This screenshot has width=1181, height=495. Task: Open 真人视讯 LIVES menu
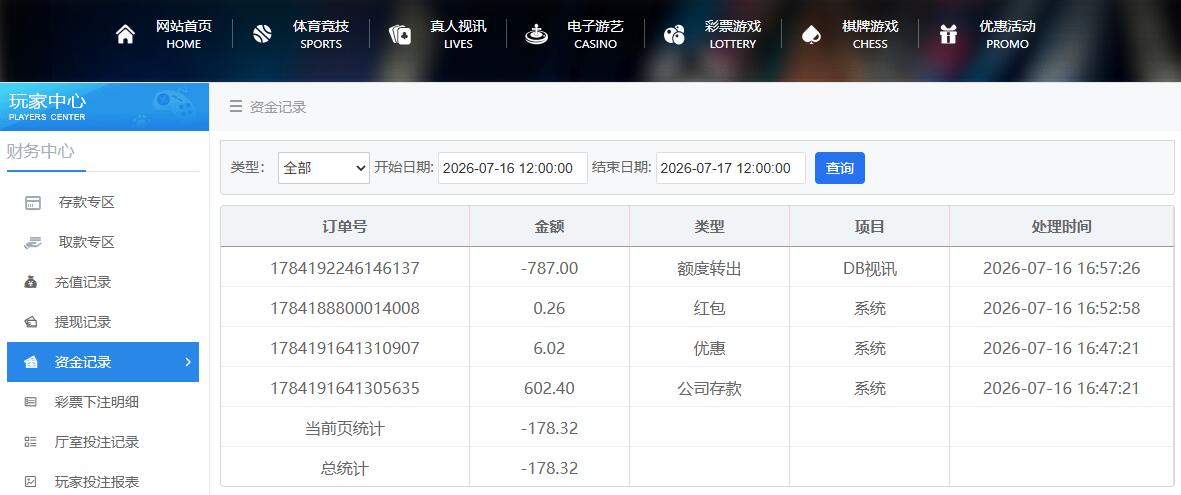pyautogui.click(x=458, y=35)
